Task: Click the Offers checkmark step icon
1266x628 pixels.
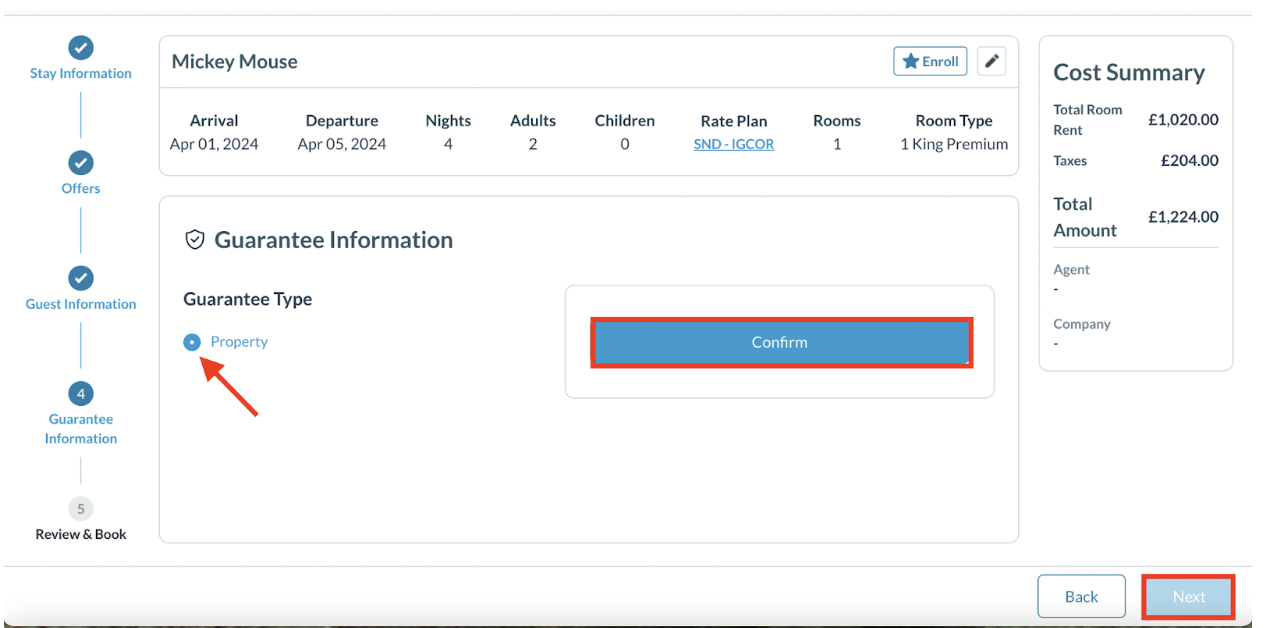Action: (80, 162)
